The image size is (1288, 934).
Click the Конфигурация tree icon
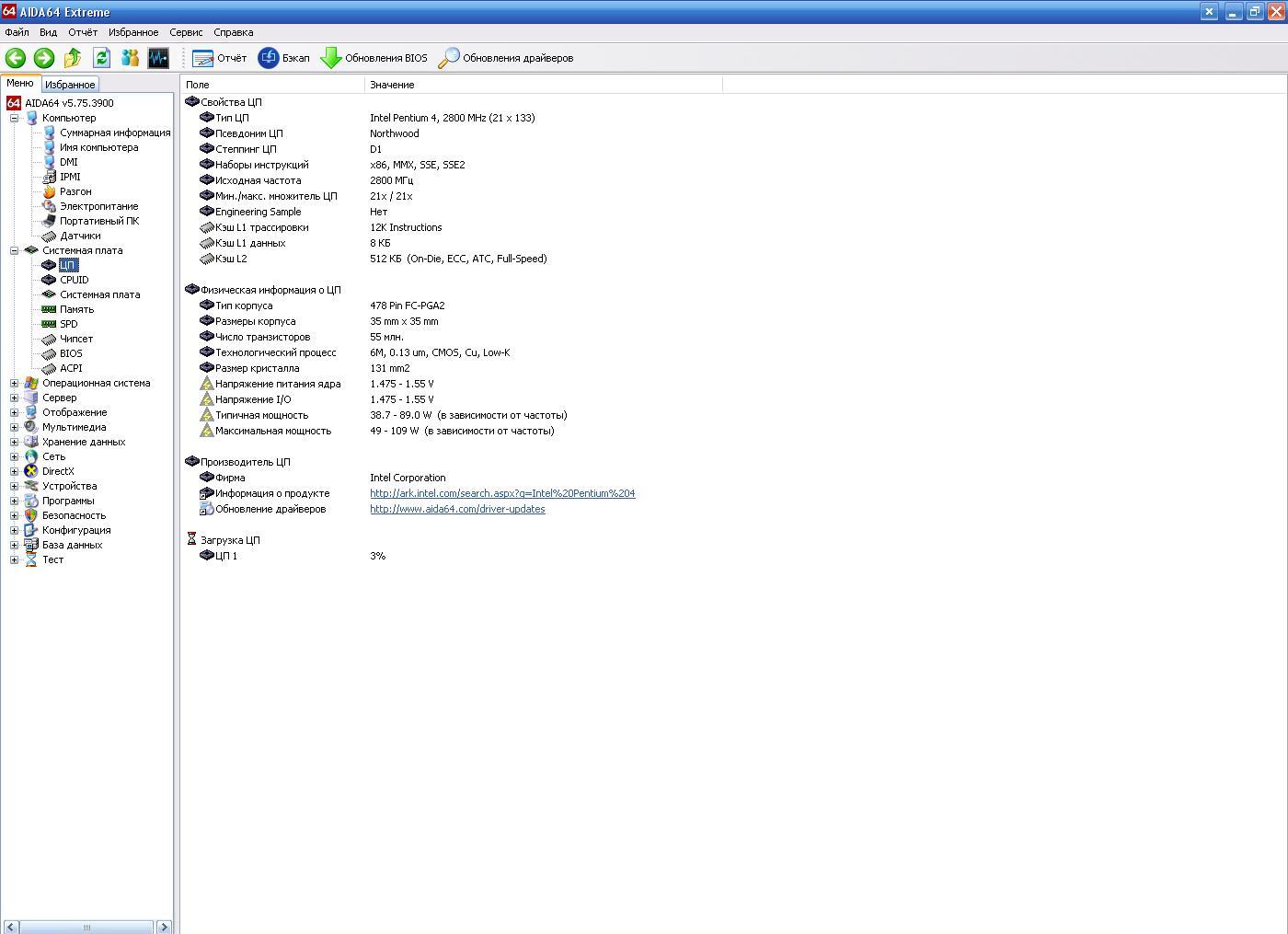click(x=31, y=530)
